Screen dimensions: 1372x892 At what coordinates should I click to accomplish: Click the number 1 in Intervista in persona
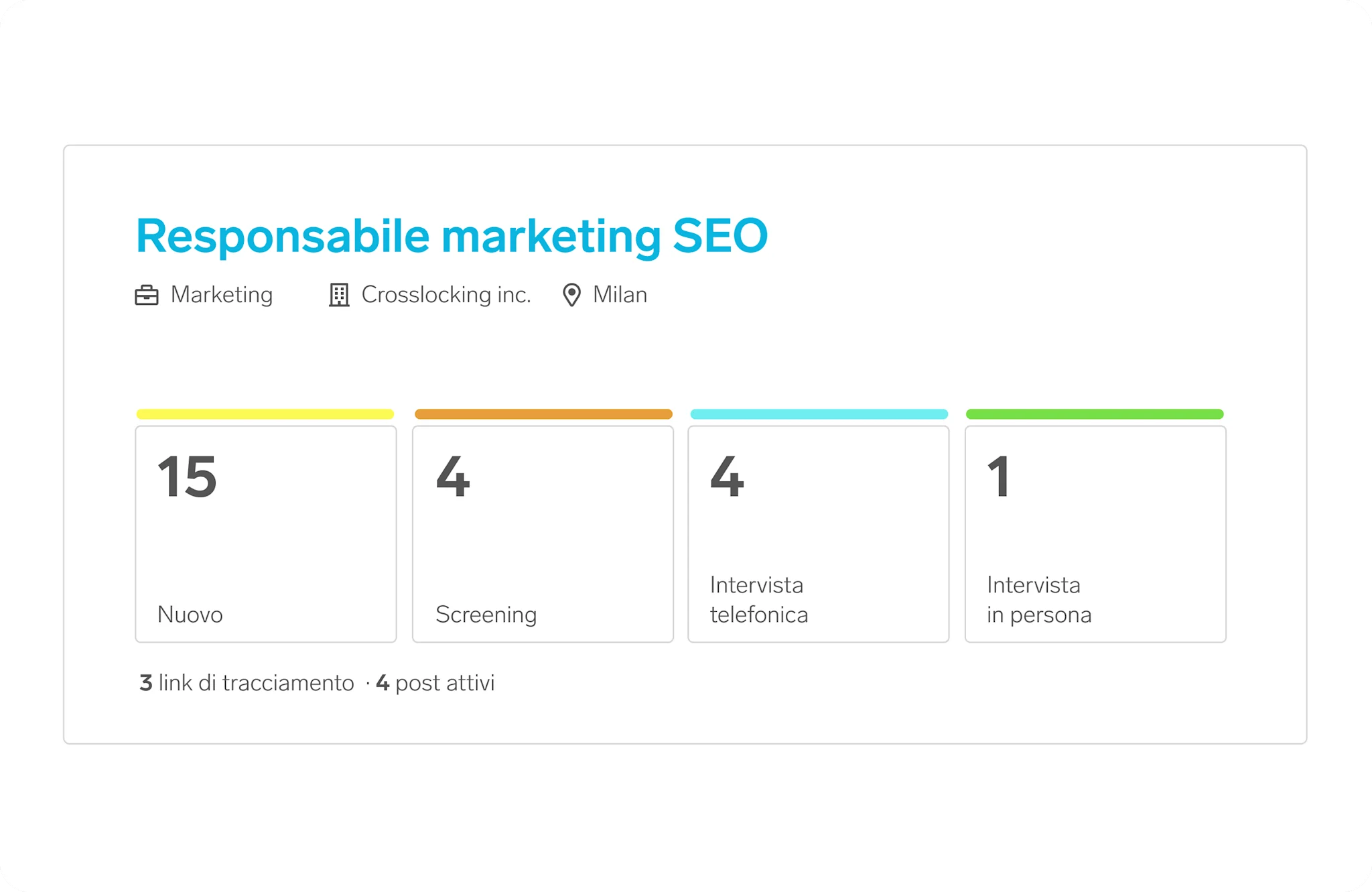coord(998,476)
